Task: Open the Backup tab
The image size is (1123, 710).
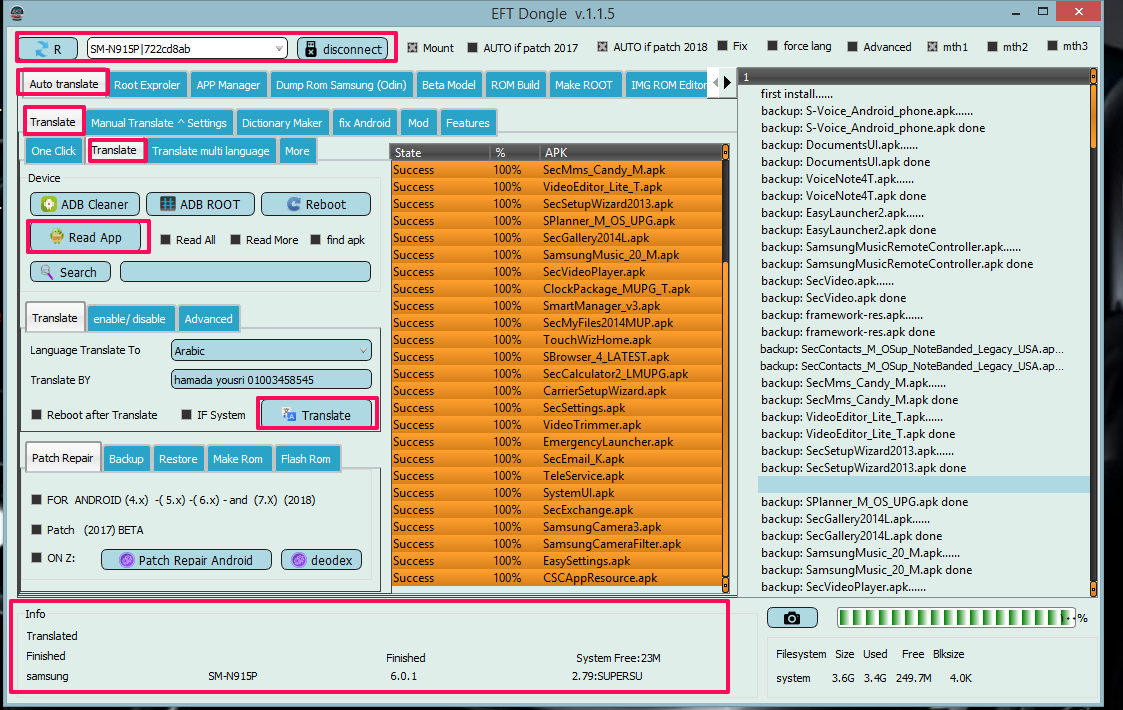Action: [126, 459]
